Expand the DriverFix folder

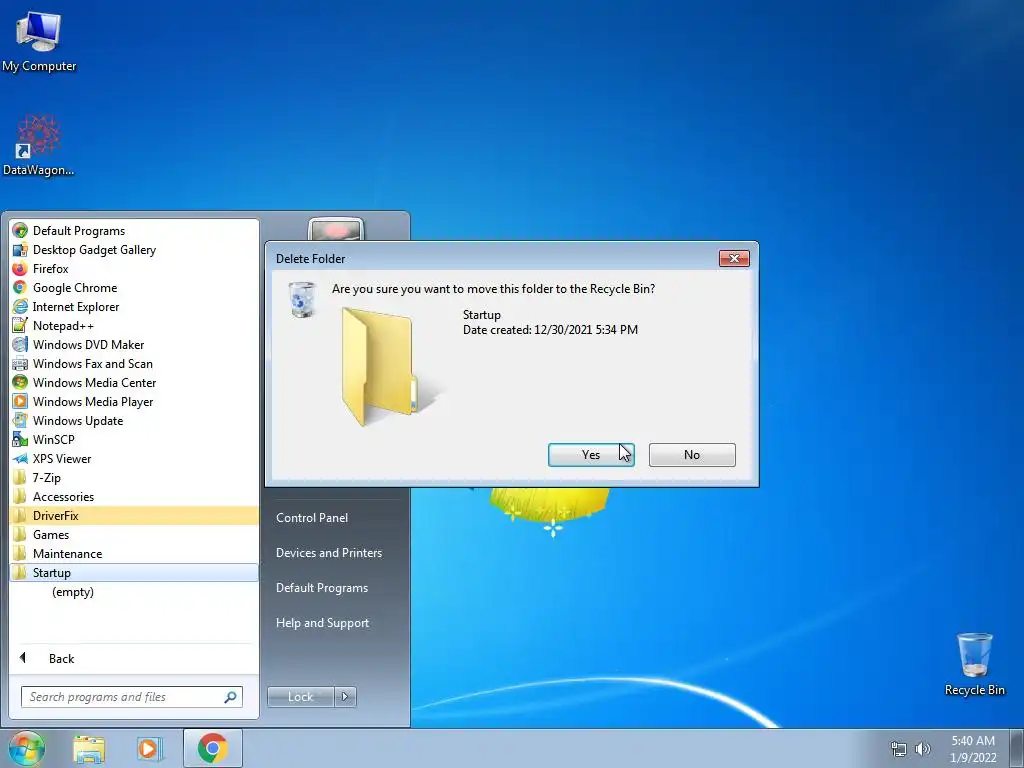click(134, 515)
